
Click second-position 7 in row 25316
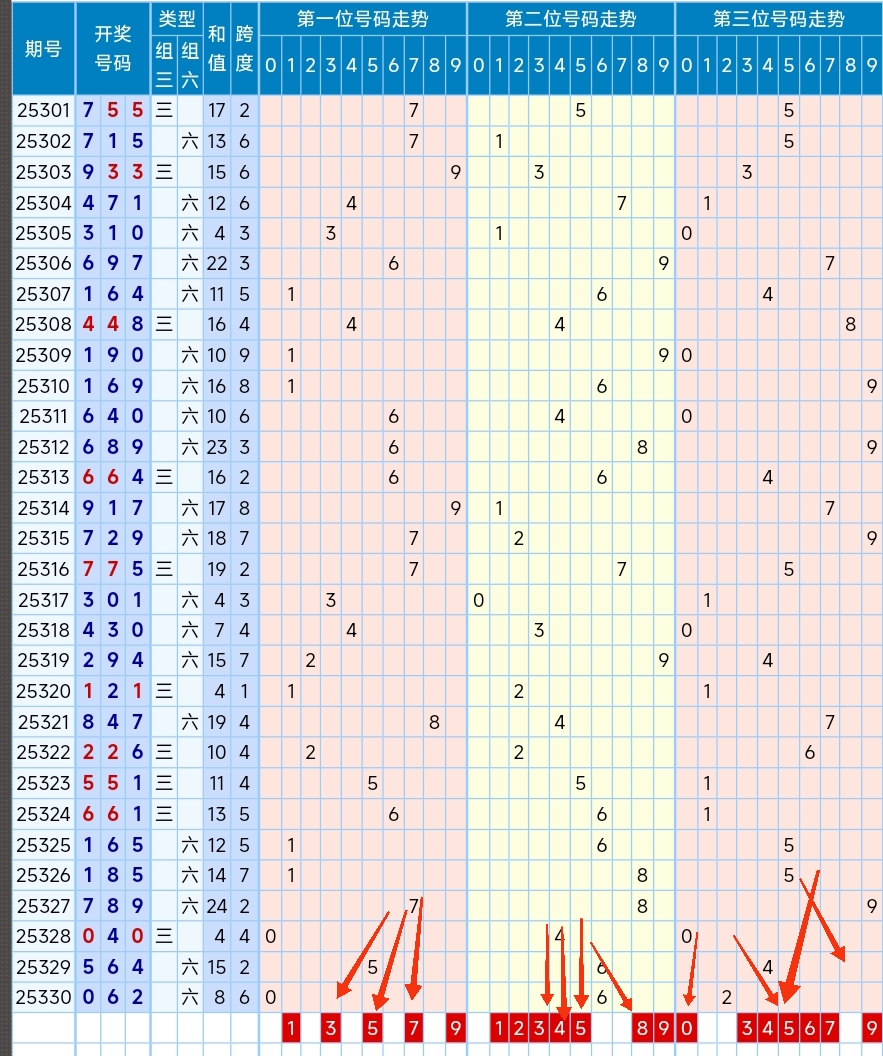(x=622, y=569)
